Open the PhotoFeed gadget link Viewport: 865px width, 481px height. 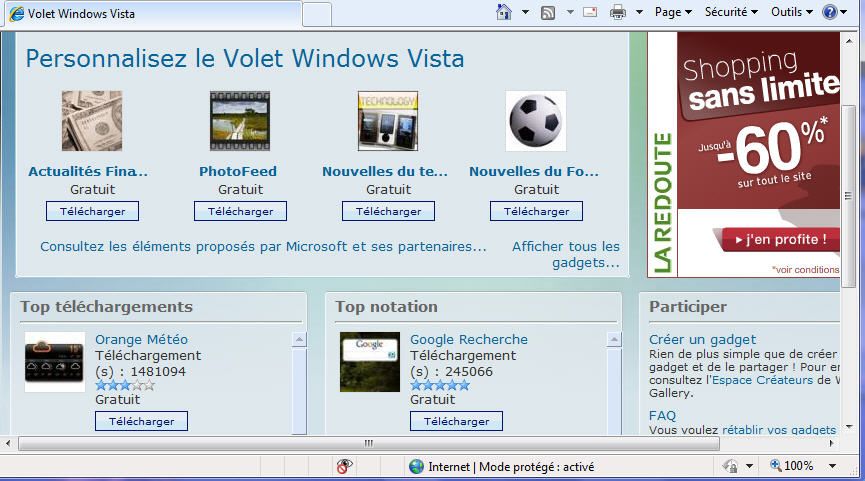(238, 172)
